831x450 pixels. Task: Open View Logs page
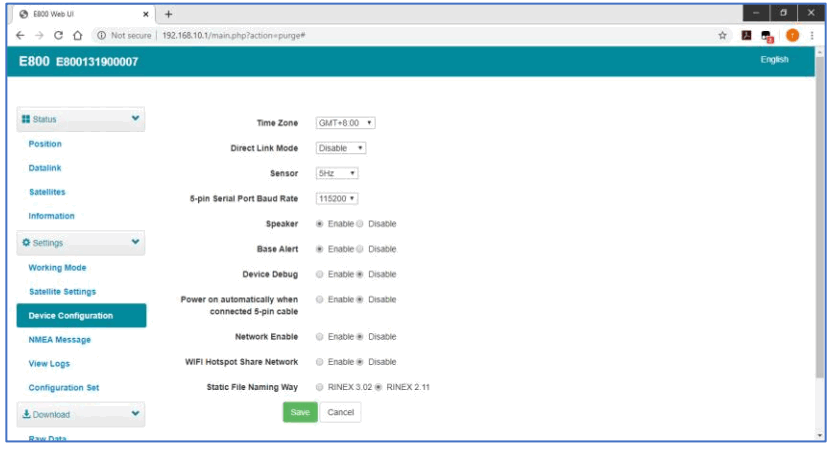point(49,364)
